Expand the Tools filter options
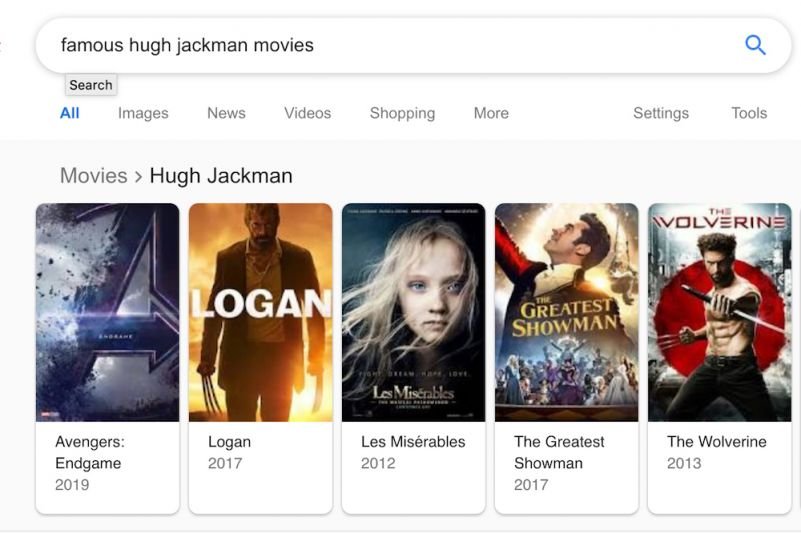The width and height of the screenshot is (801, 533). coord(749,113)
